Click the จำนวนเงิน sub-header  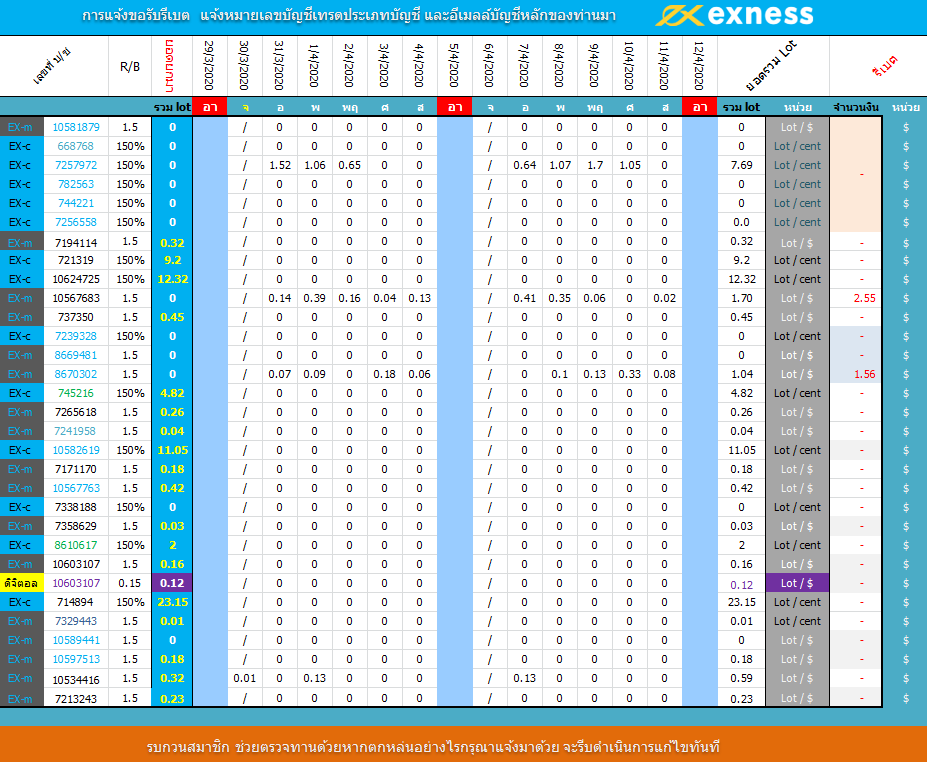pyautogui.click(x=855, y=108)
